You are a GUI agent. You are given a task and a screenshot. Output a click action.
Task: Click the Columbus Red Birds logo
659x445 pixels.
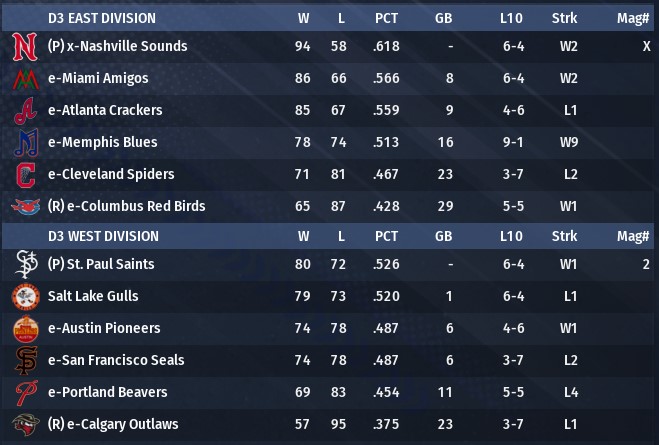click(24, 207)
